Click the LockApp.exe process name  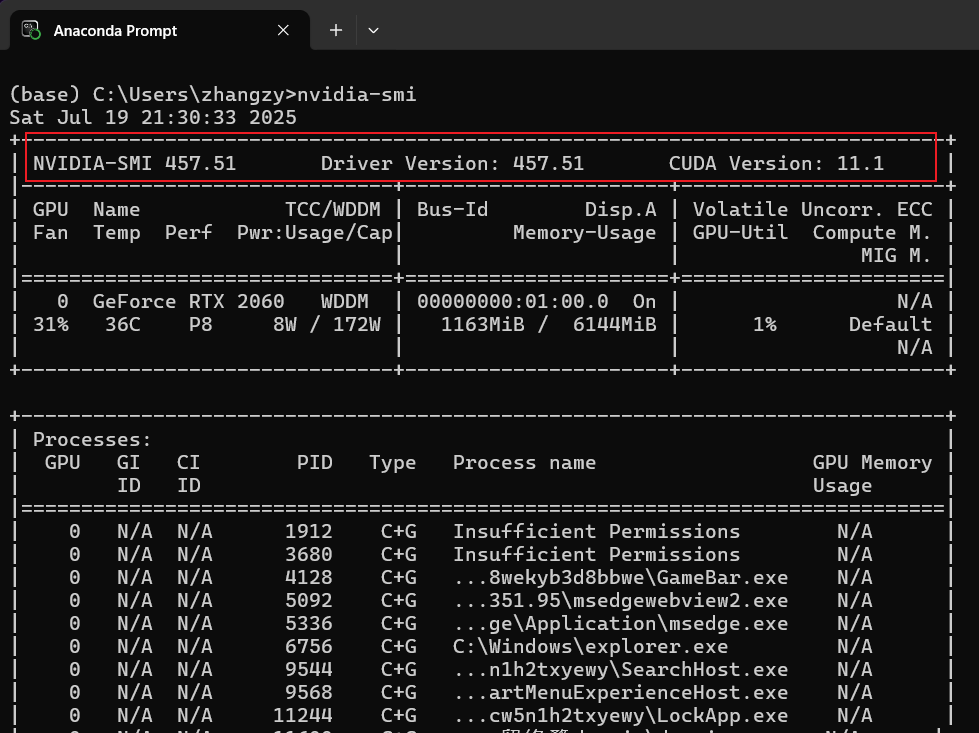pos(621,716)
